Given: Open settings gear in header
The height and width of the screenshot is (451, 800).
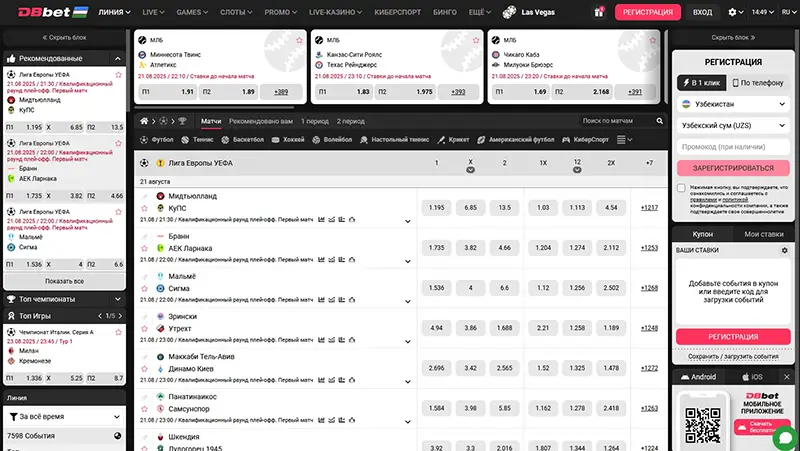Looking at the screenshot, I should [732, 12].
